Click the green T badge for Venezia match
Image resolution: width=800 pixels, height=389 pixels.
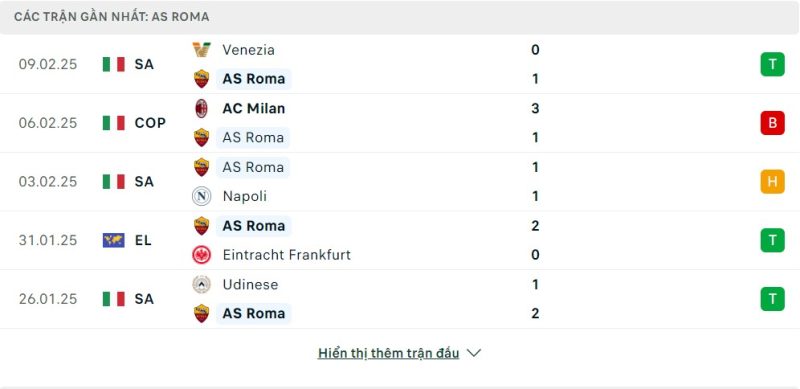[x=772, y=64]
